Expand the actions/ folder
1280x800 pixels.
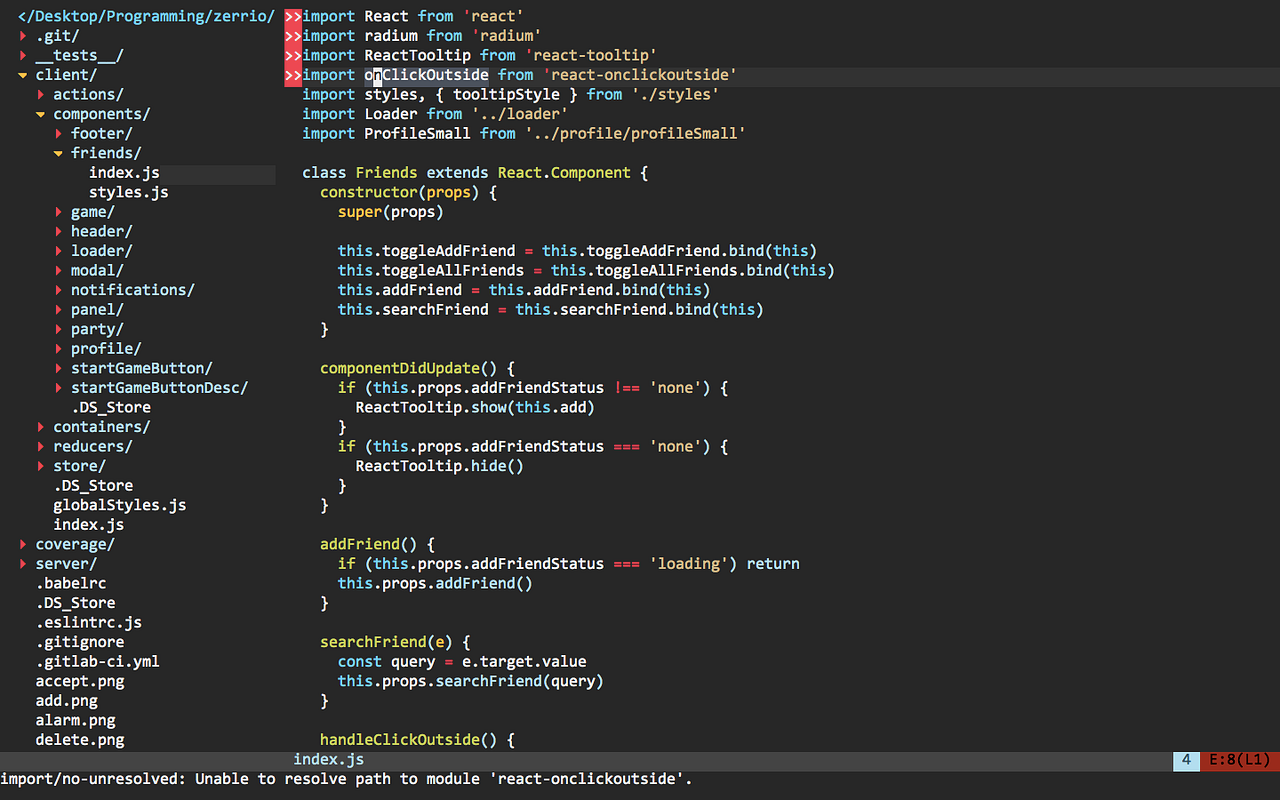point(41,94)
